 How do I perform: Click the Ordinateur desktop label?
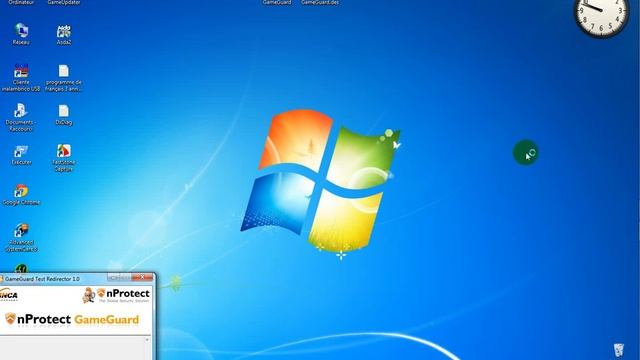tap(21, 2)
